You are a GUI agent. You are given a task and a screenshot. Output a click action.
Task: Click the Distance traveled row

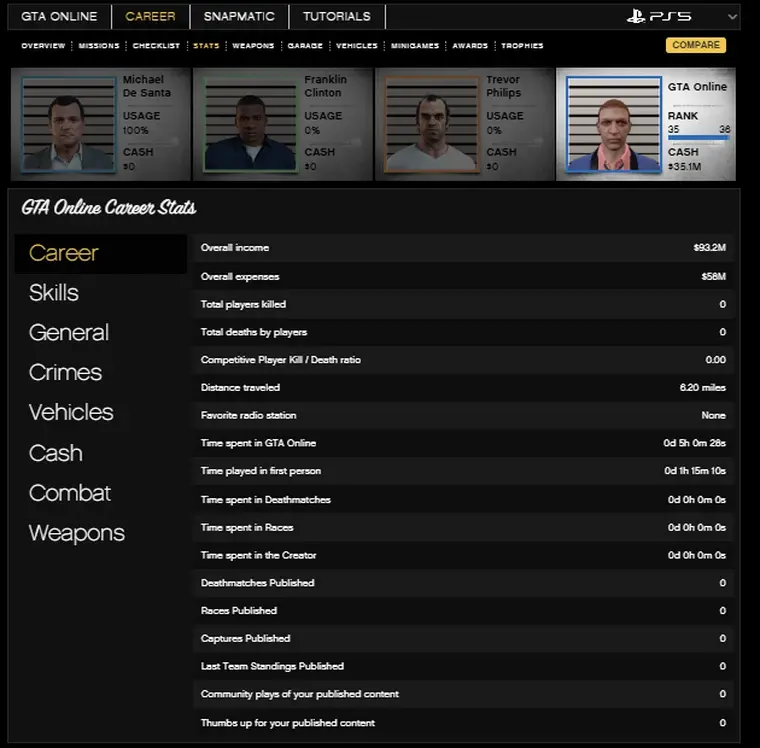coord(463,387)
